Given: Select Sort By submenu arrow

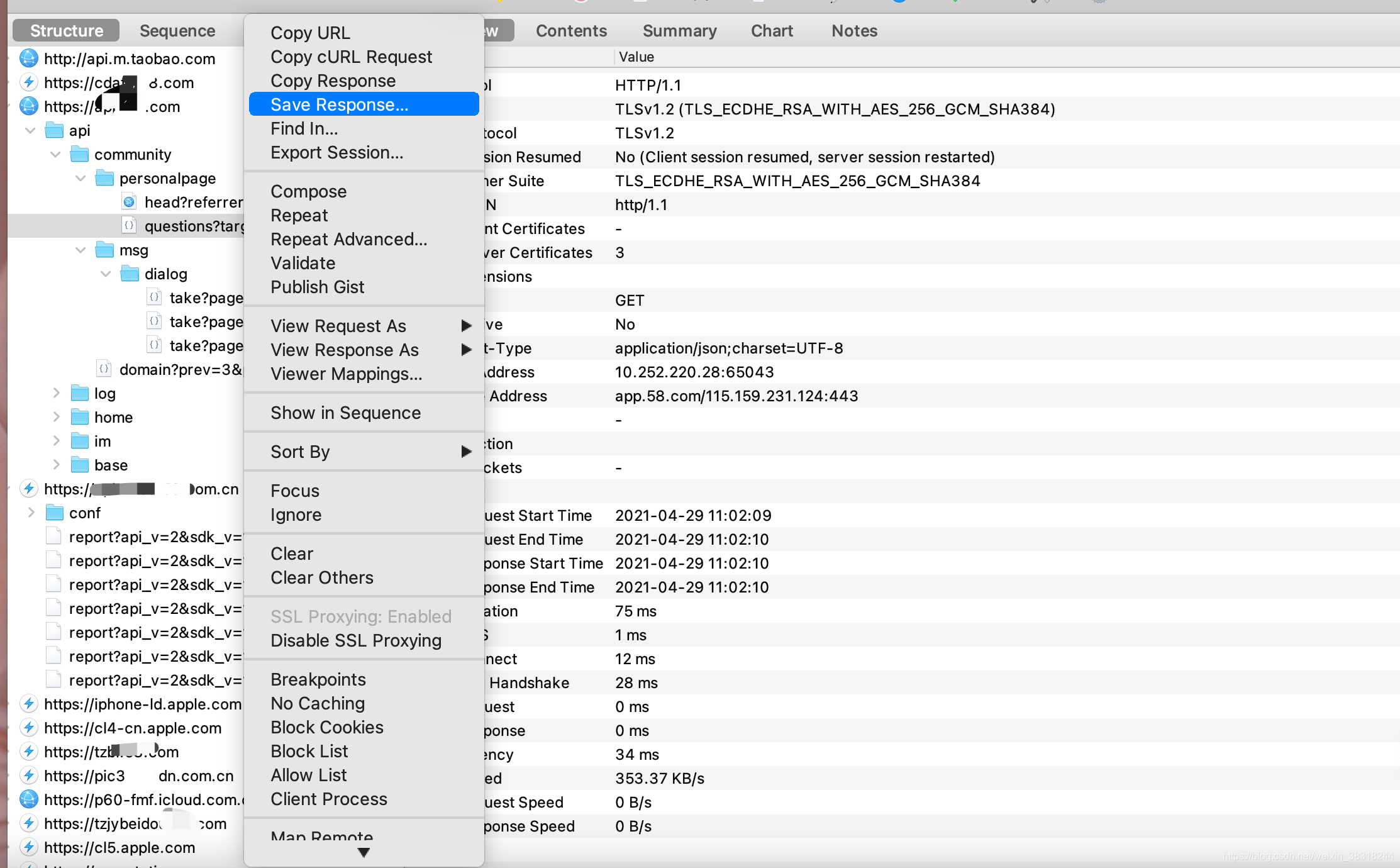Looking at the screenshot, I should point(465,452).
